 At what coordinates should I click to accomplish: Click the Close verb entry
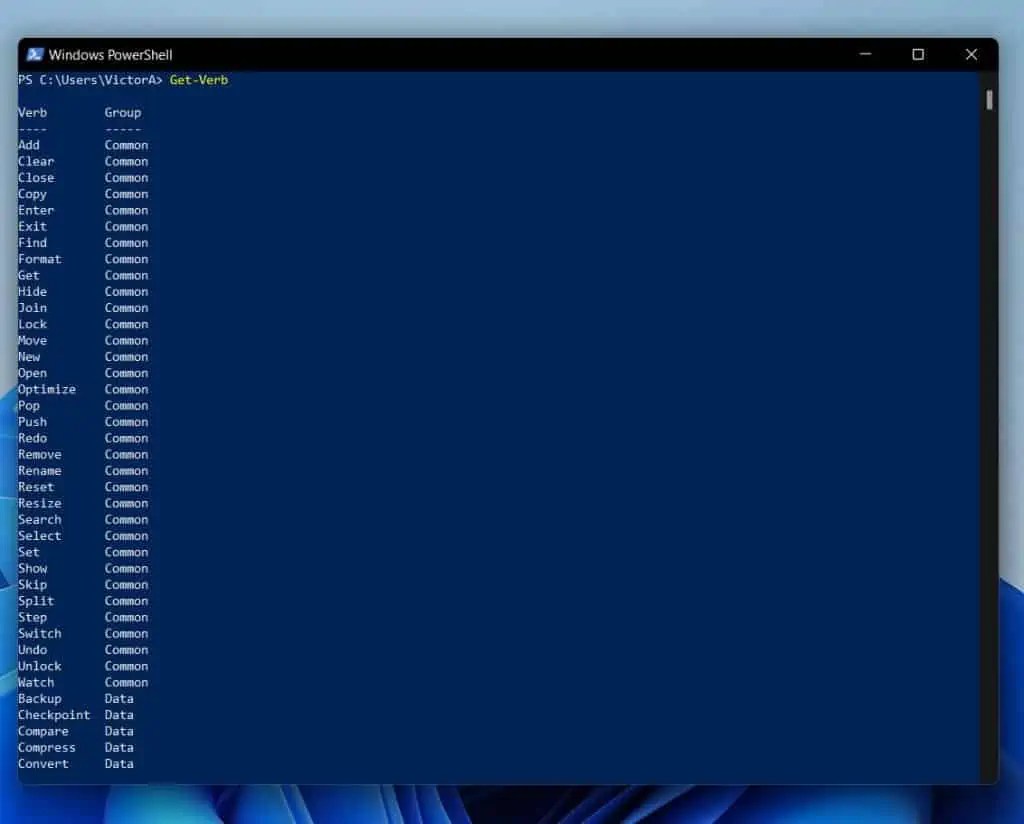36,178
